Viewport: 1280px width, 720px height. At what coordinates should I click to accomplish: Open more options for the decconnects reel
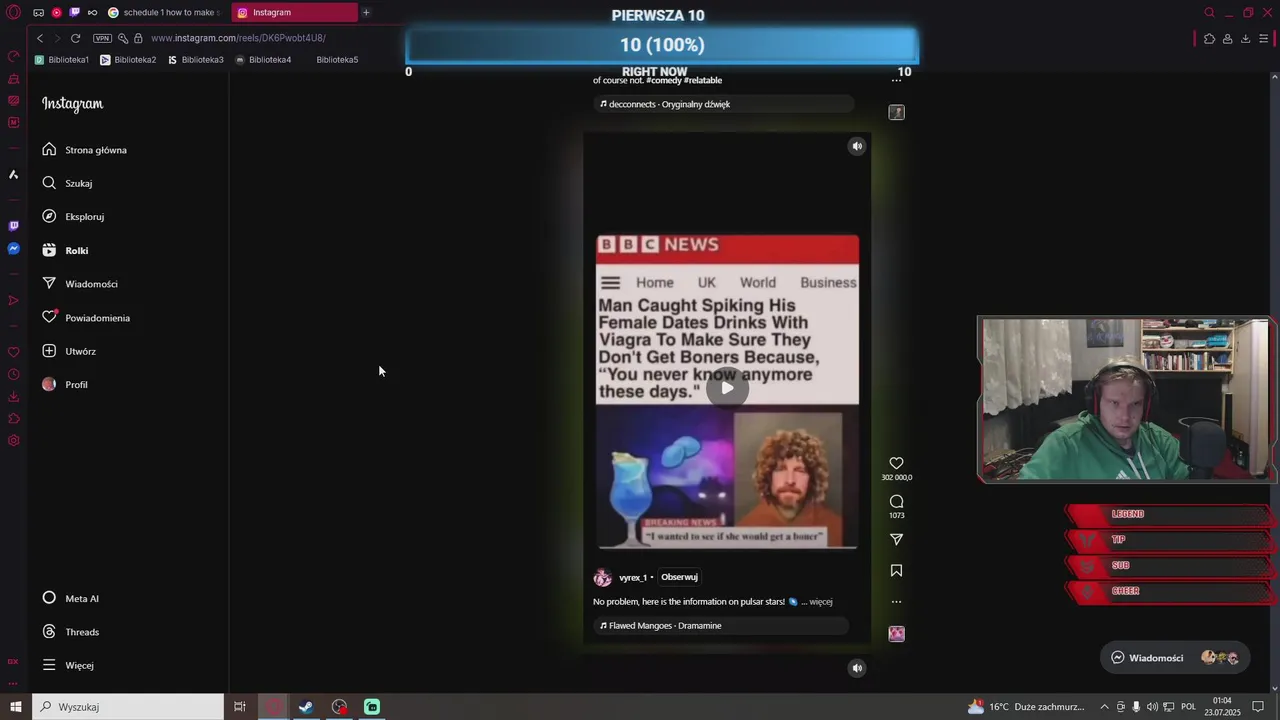[x=896, y=80]
